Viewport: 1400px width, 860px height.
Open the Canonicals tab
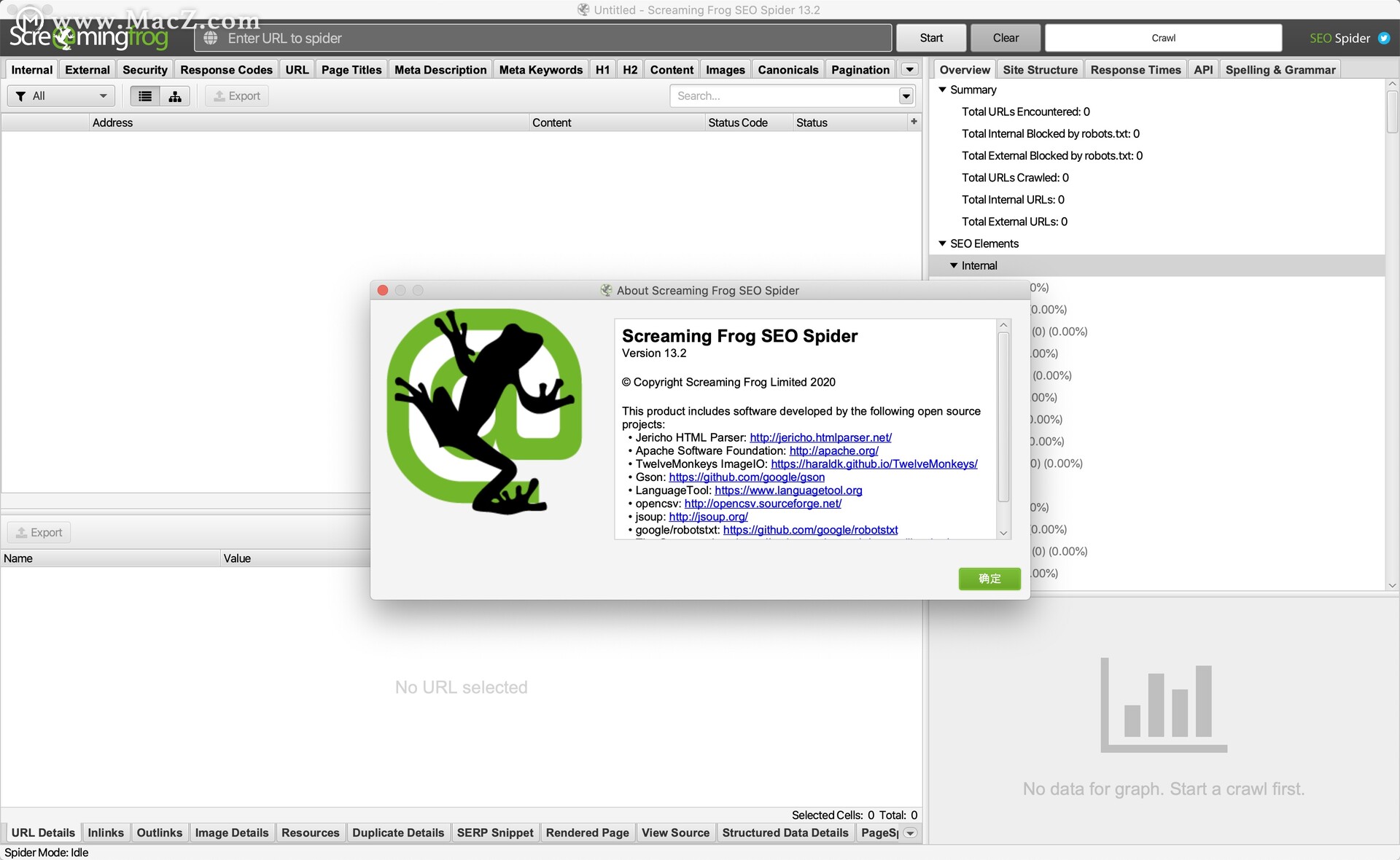click(787, 69)
